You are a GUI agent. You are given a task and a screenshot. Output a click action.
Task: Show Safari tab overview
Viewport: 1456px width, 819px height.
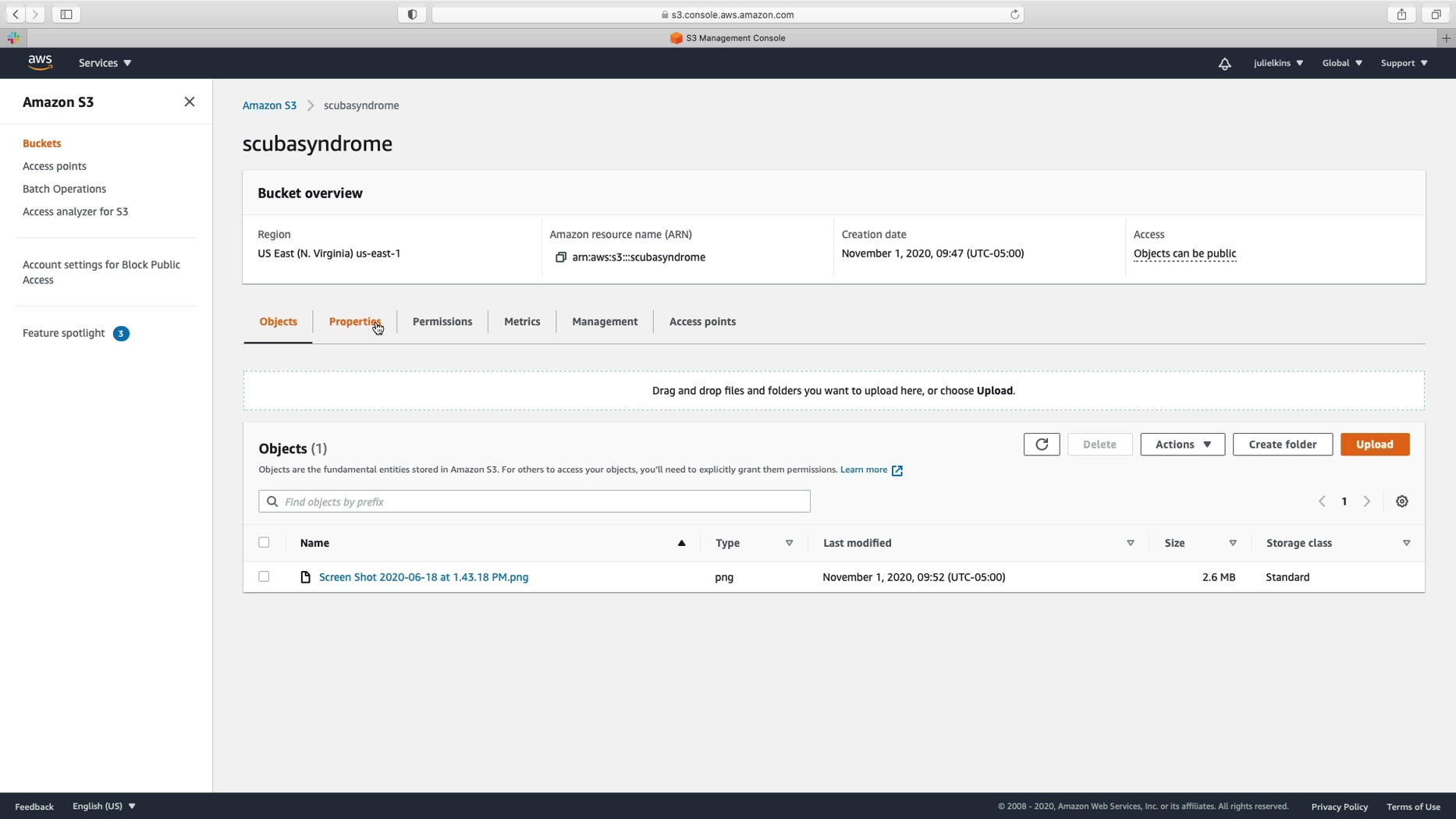pos(1435,14)
